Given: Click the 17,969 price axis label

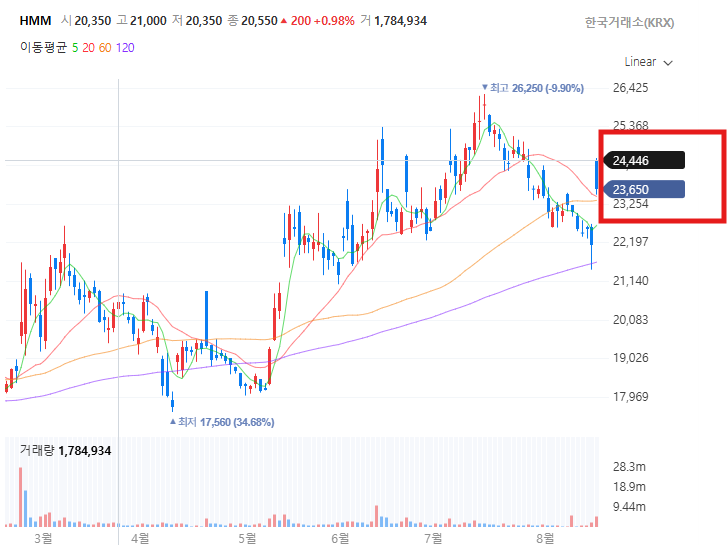Looking at the screenshot, I should tap(630, 397).
